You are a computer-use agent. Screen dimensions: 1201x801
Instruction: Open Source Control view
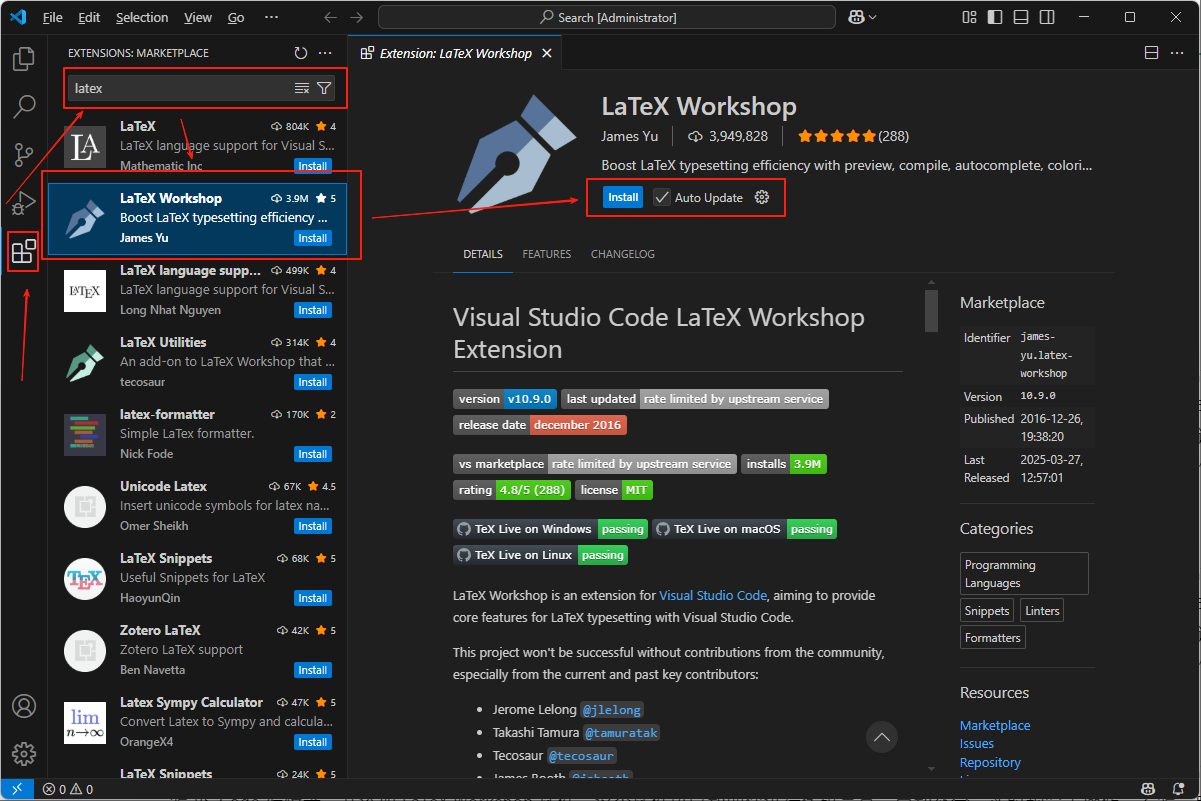[x=24, y=155]
